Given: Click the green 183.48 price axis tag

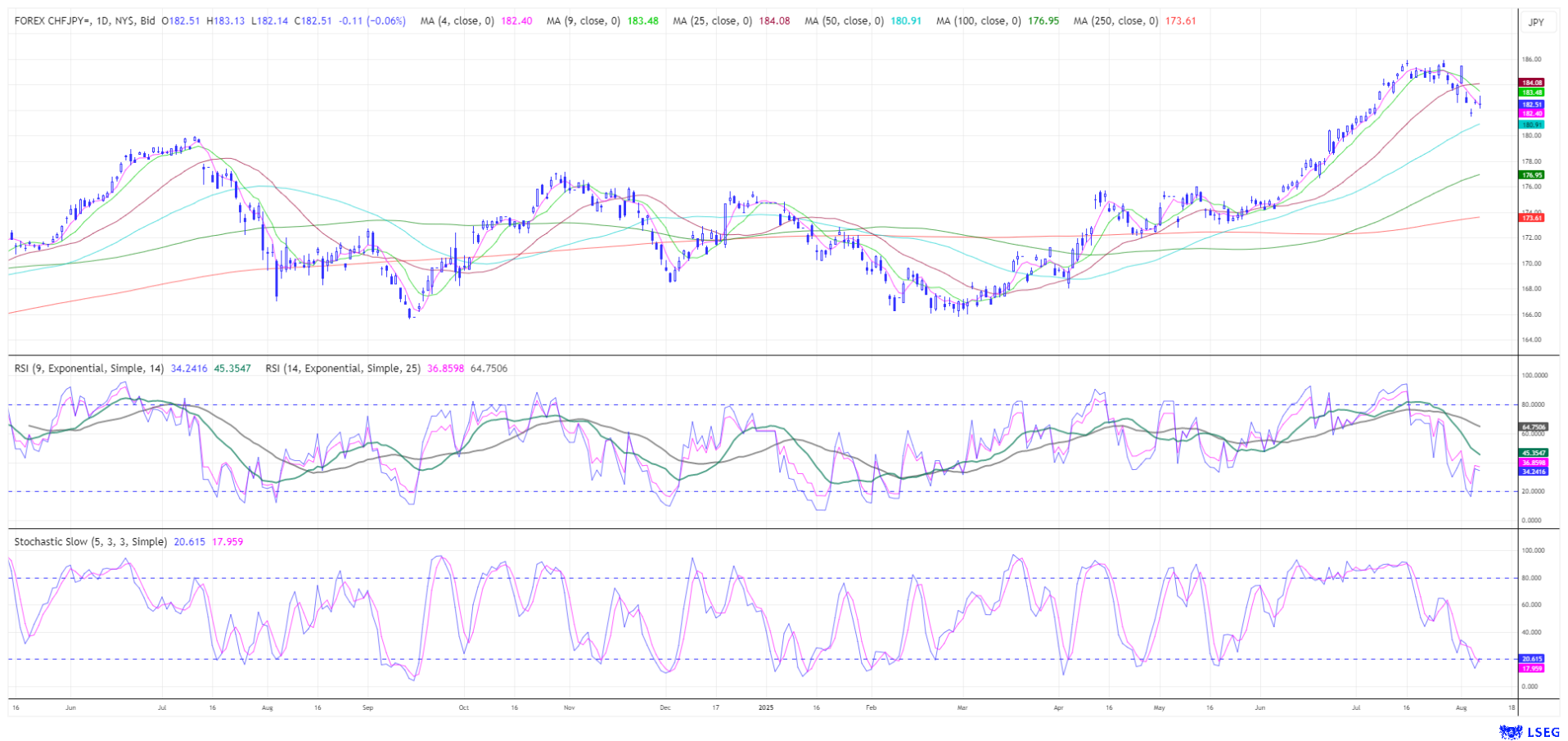Looking at the screenshot, I should pyautogui.click(x=1531, y=93).
